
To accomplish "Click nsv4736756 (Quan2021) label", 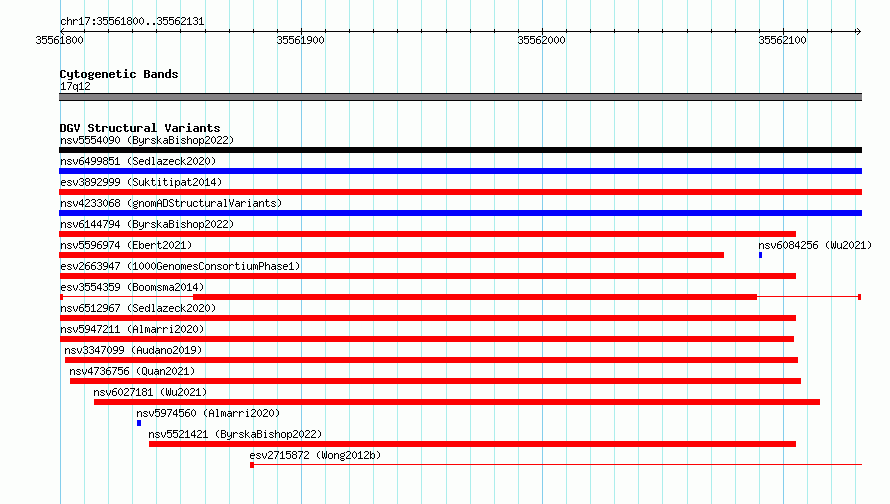I will (132, 371).
